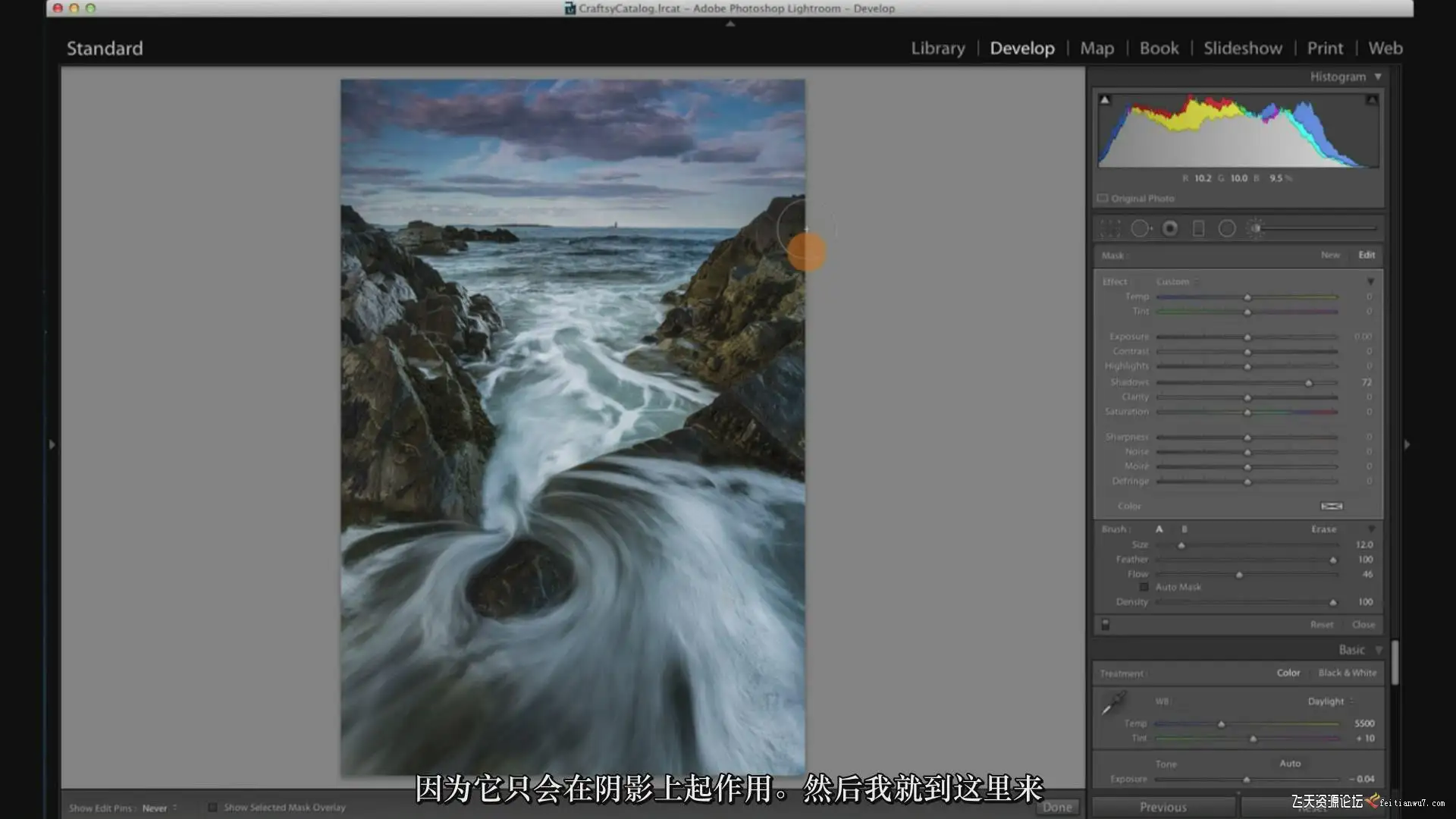Viewport: 1456px width, 819px height.
Task: Enable the Auto Mask checkbox
Action: (1144, 587)
